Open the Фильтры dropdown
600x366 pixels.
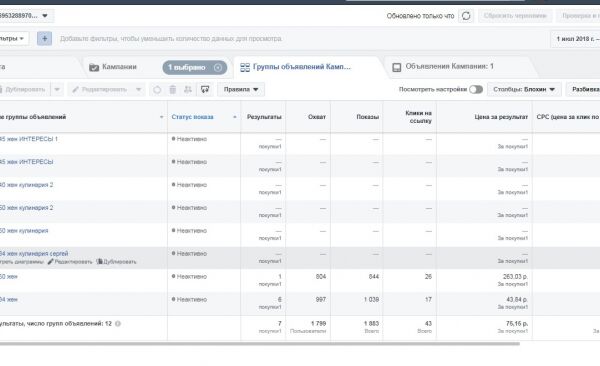[13, 39]
